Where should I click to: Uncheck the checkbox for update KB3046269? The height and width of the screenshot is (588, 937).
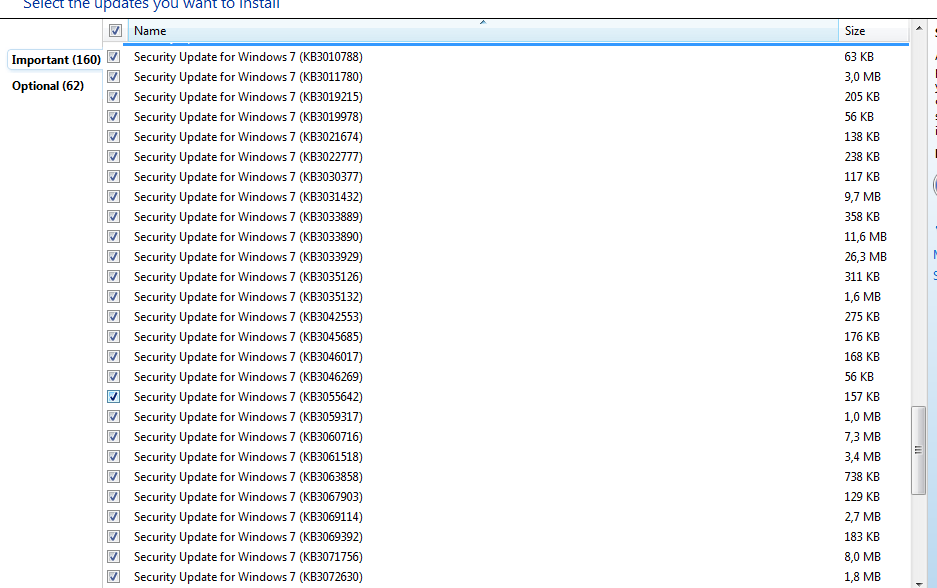pyautogui.click(x=114, y=377)
